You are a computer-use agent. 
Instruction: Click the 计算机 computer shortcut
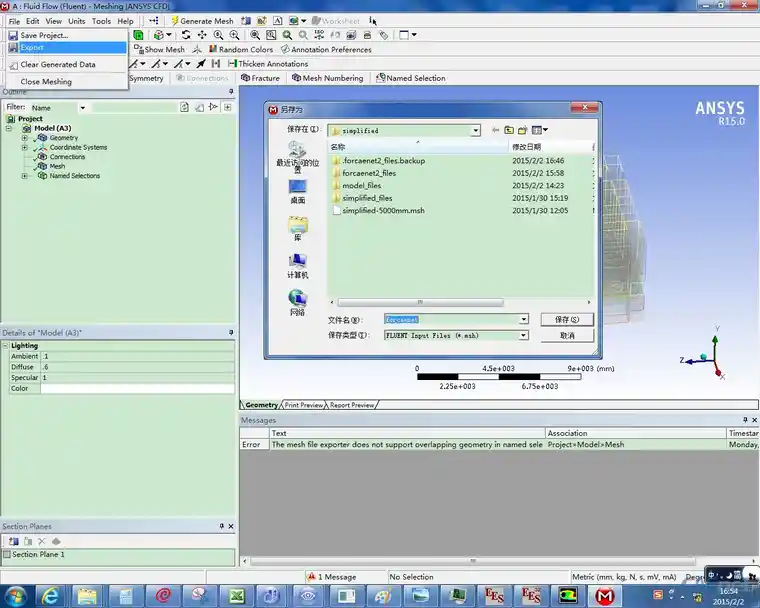[298, 266]
